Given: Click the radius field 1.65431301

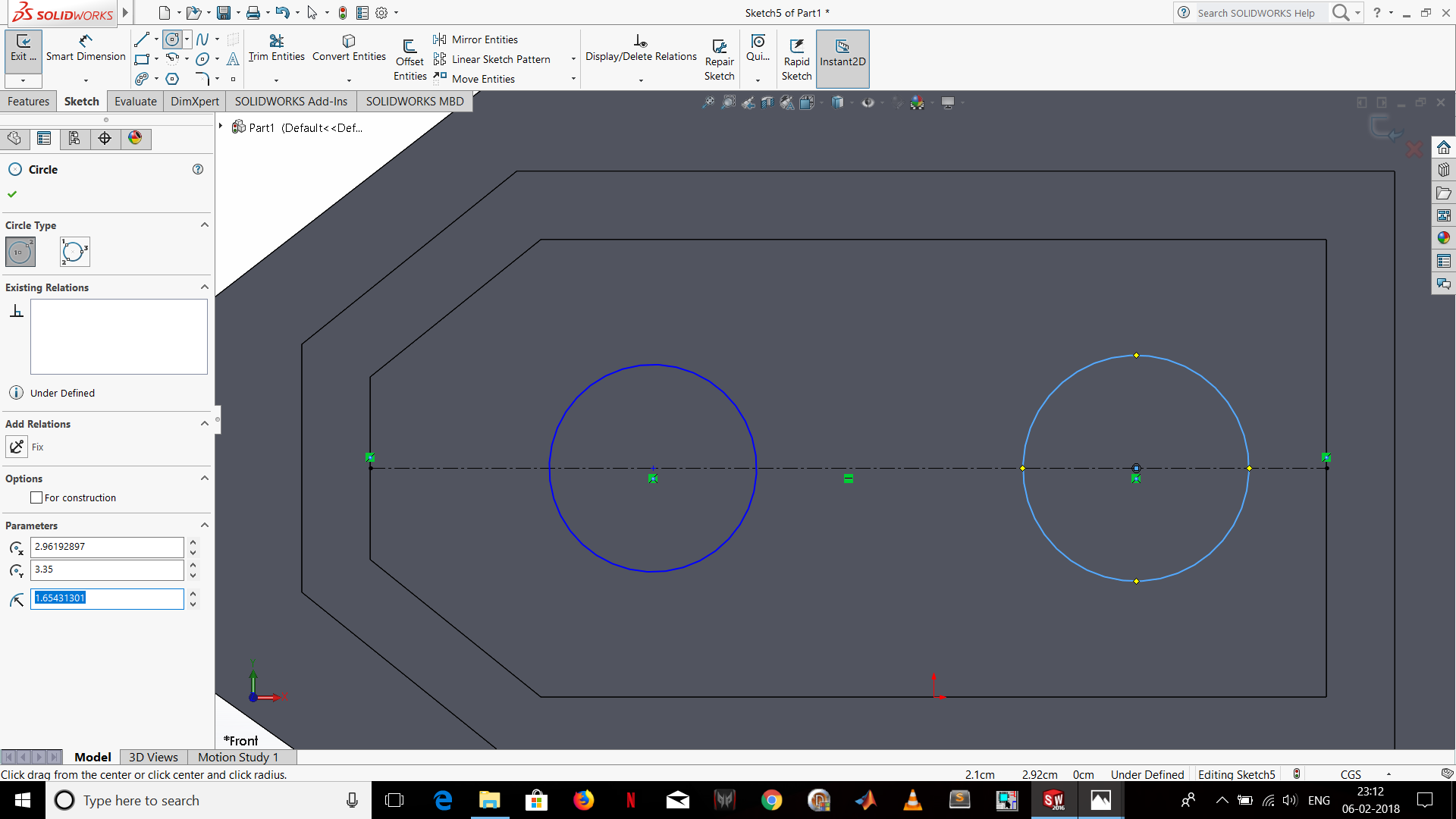Looking at the screenshot, I should 107,598.
